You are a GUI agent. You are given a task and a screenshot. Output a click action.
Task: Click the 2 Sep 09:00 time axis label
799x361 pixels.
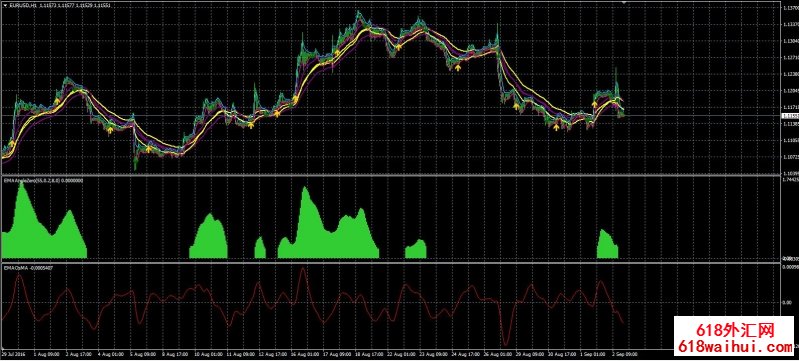[625, 352]
